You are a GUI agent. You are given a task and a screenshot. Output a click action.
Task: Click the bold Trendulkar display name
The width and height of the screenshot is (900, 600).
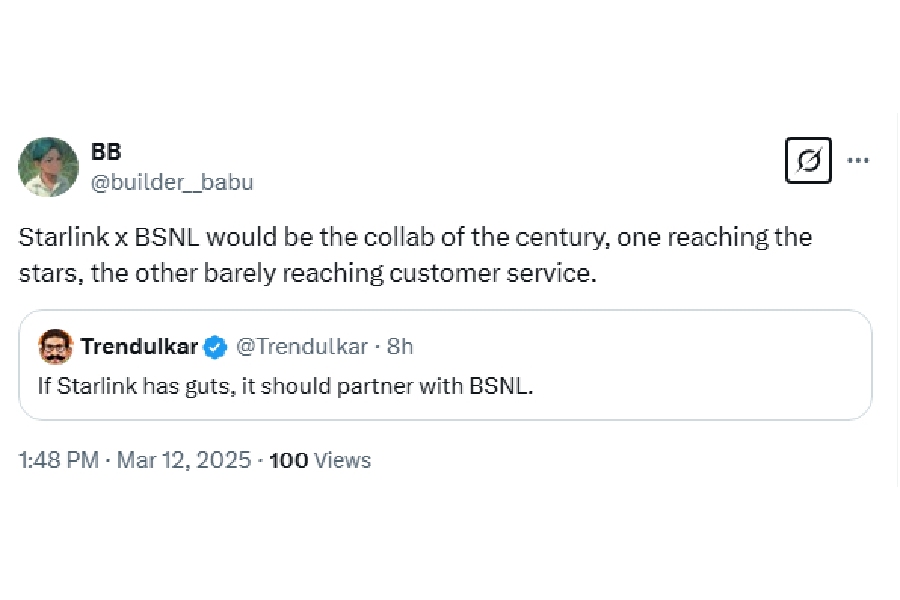point(139,347)
